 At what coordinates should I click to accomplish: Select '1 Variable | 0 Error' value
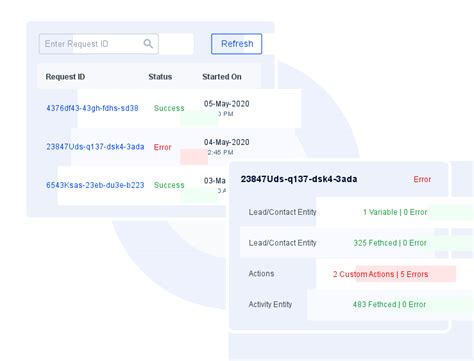pyautogui.click(x=395, y=212)
